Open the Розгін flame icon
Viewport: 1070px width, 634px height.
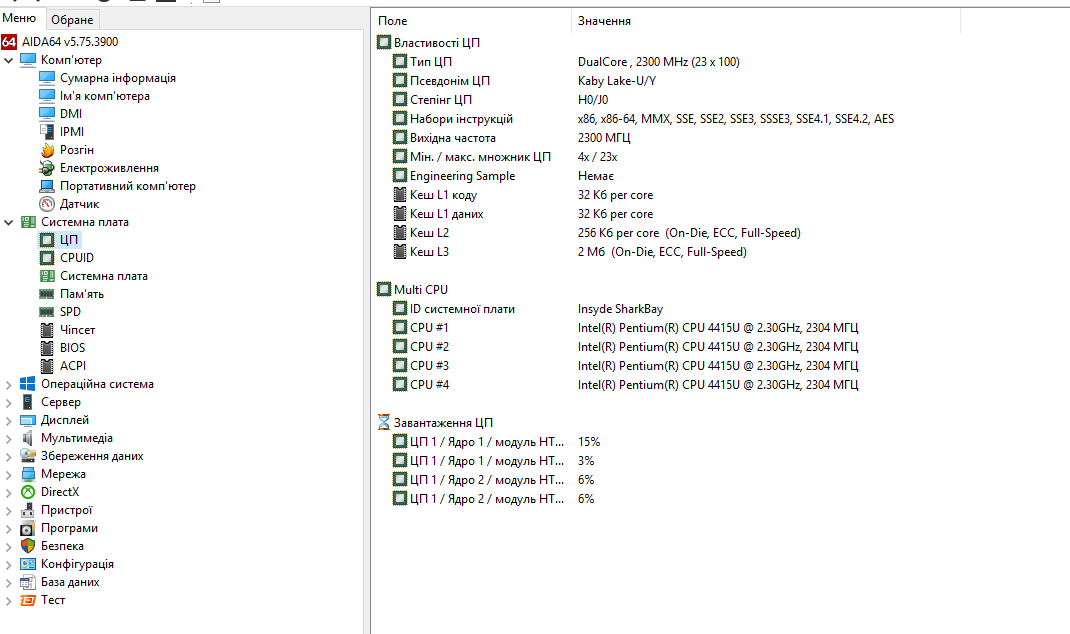tap(47, 149)
